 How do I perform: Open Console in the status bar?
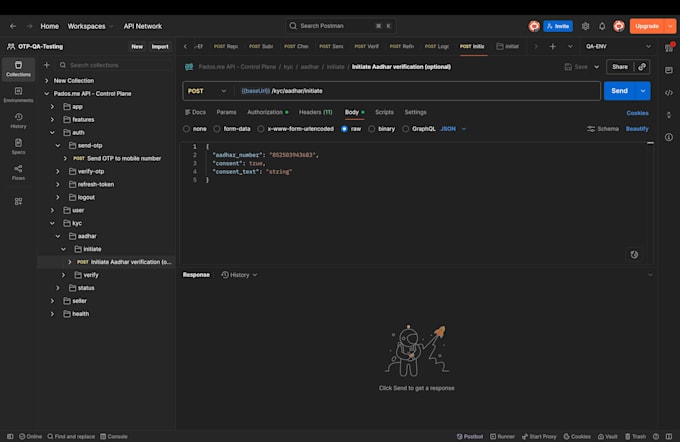[x=114, y=436]
